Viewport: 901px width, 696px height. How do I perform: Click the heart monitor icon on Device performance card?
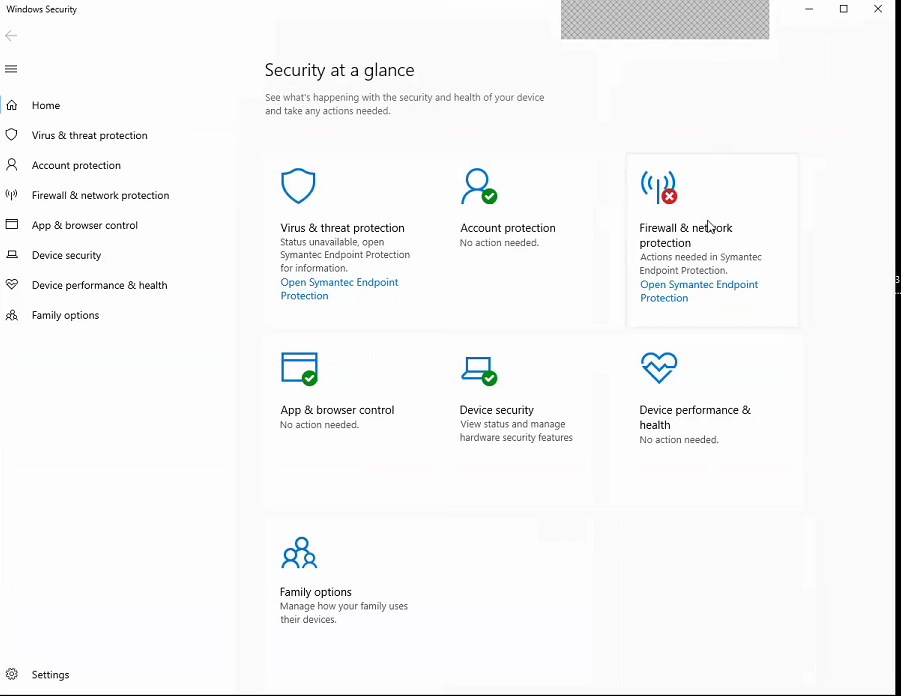(659, 368)
